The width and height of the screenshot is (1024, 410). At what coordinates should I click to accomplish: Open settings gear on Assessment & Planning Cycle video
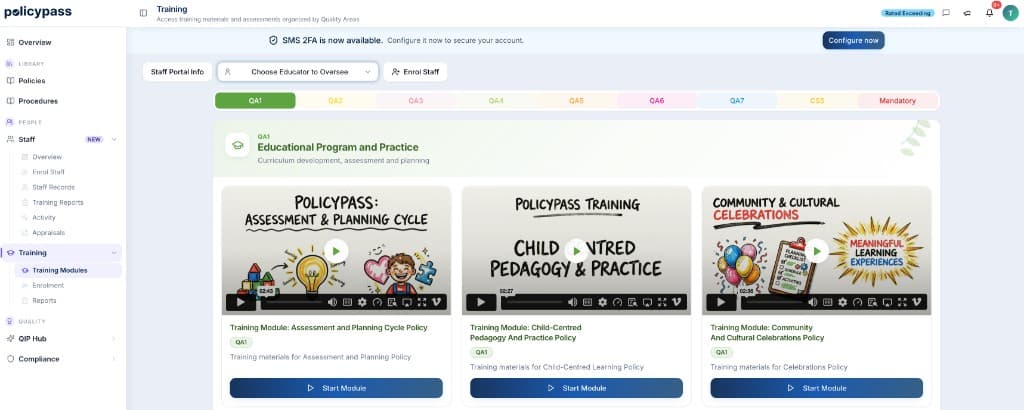[x=362, y=302]
